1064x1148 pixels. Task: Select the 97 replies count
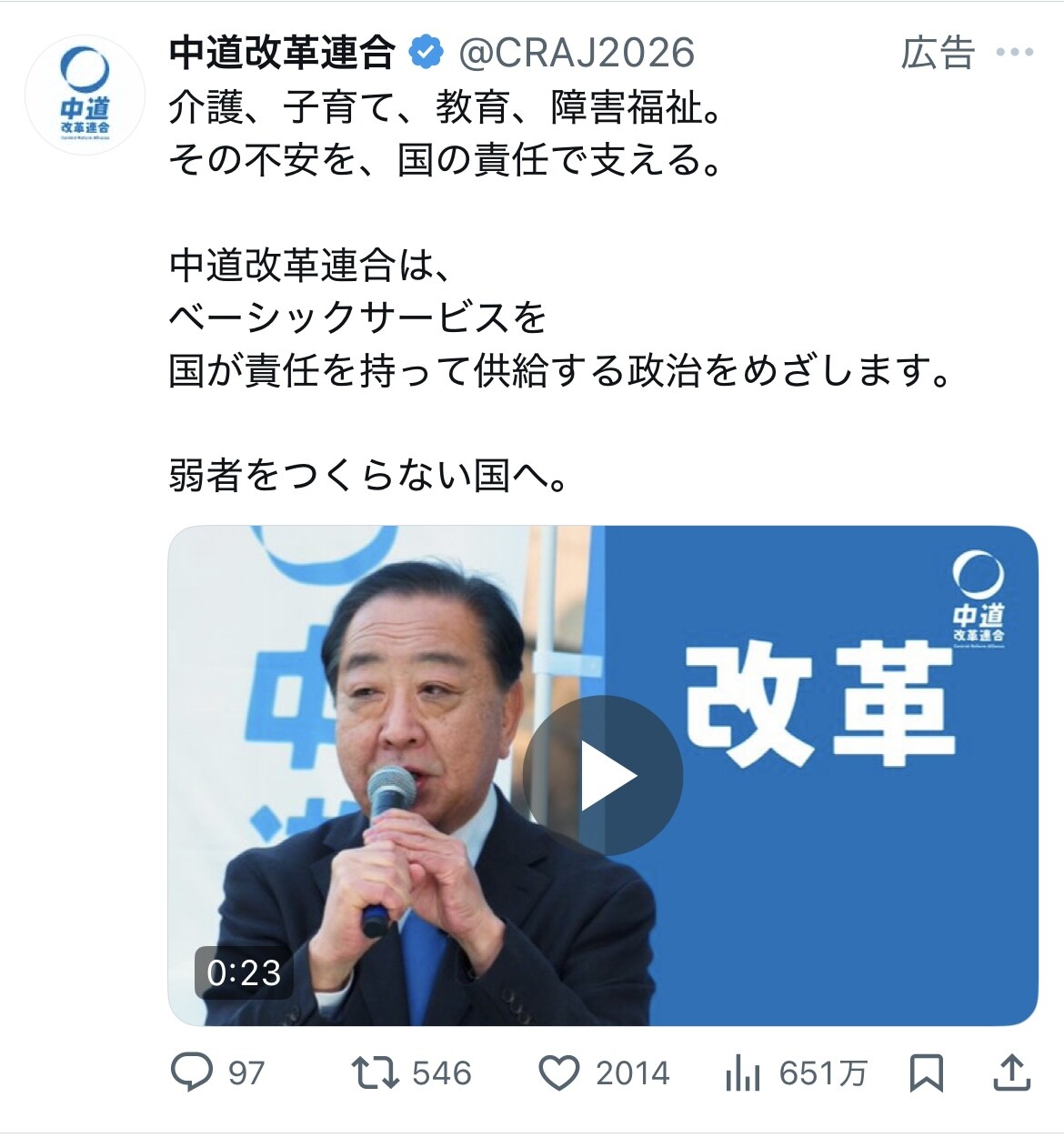pos(246,1073)
